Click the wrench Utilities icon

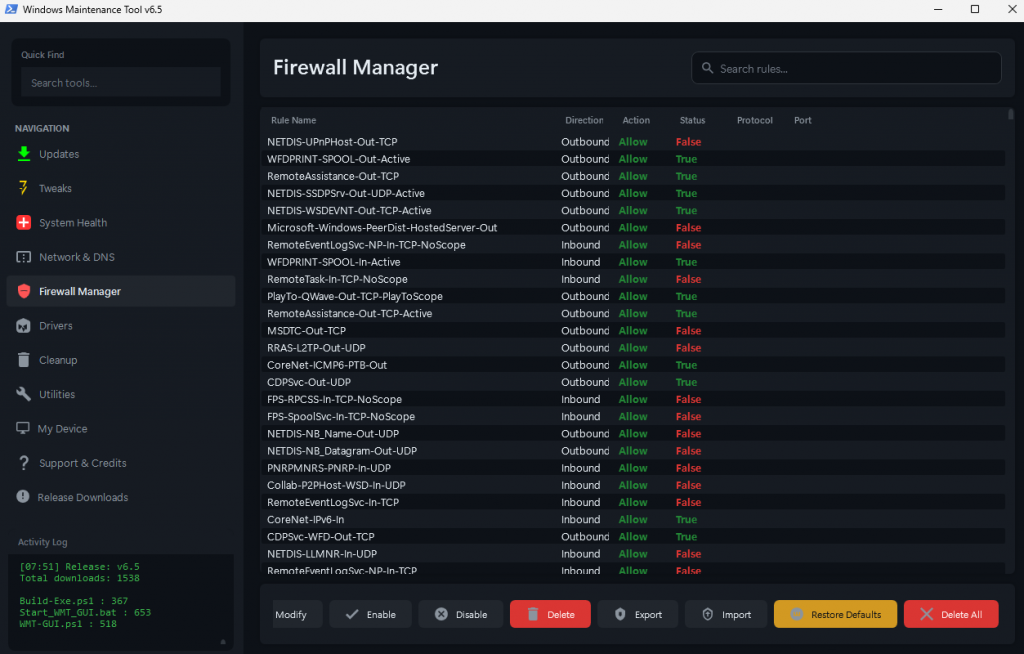pos(24,394)
